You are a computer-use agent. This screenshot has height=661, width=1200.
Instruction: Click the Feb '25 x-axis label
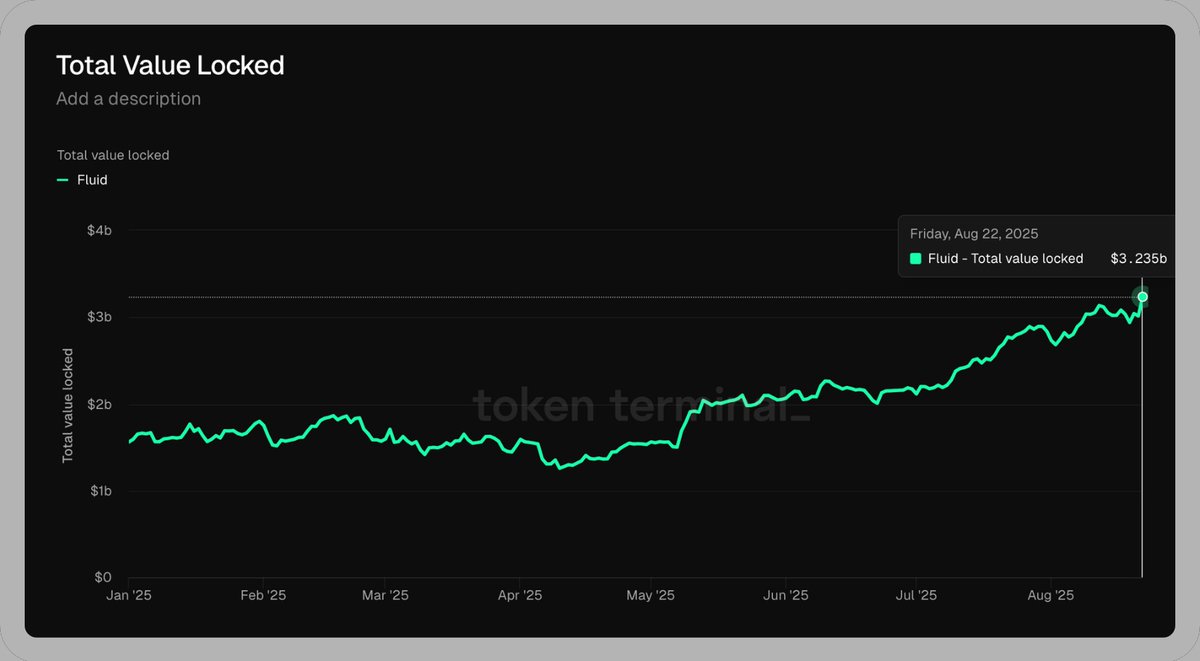(263, 595)
